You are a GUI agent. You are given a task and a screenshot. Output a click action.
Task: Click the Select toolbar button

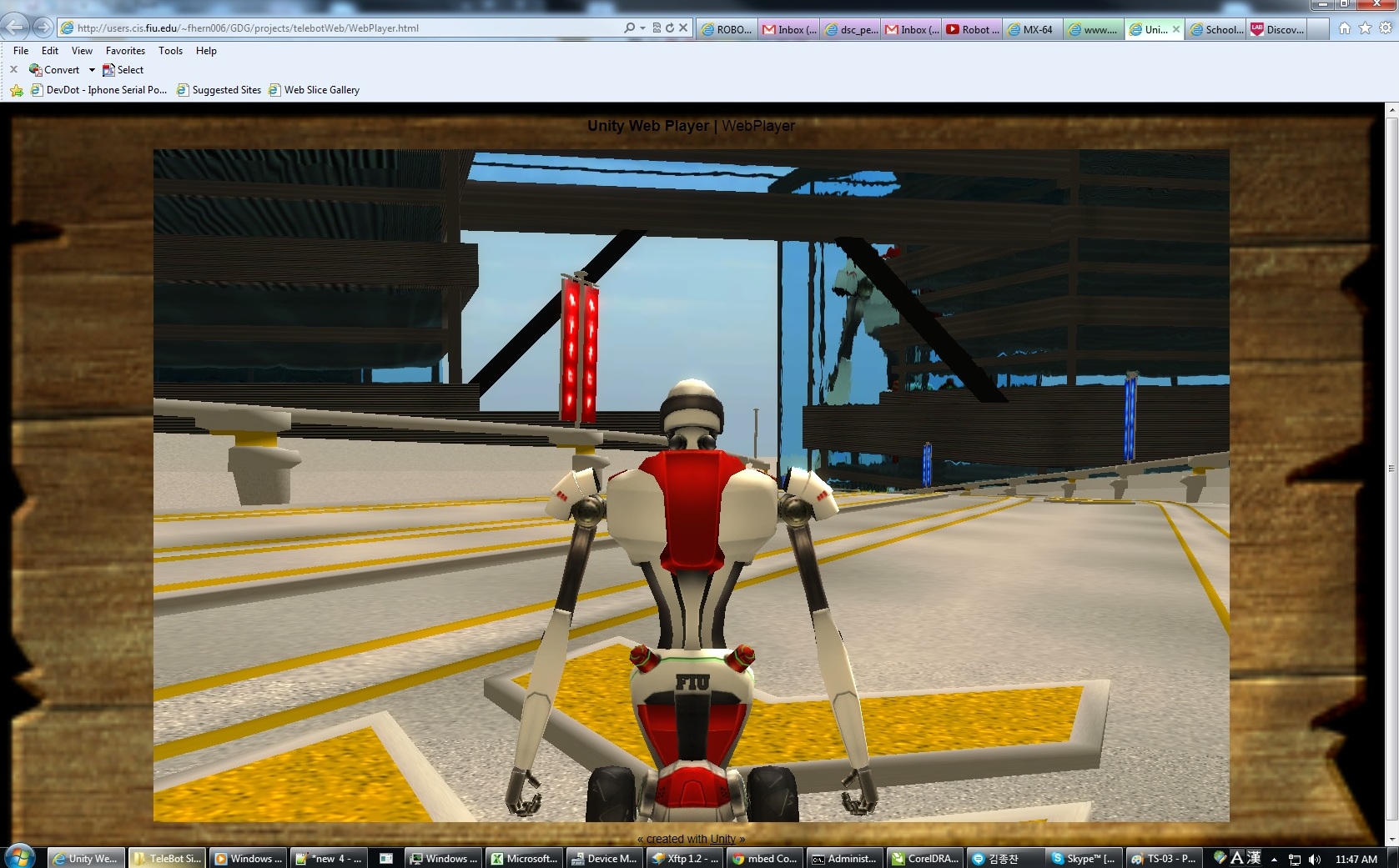[123, 70]
